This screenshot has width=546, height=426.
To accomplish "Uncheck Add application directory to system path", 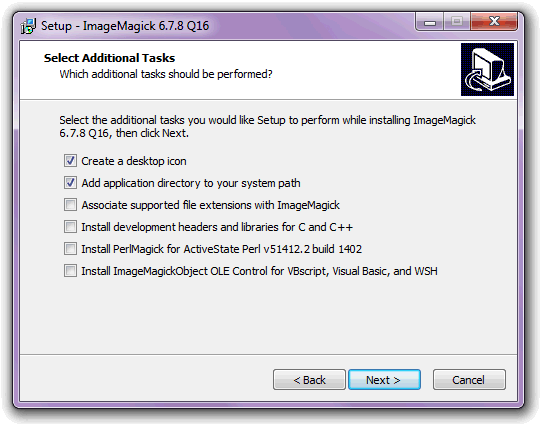I will coord(70,183).
